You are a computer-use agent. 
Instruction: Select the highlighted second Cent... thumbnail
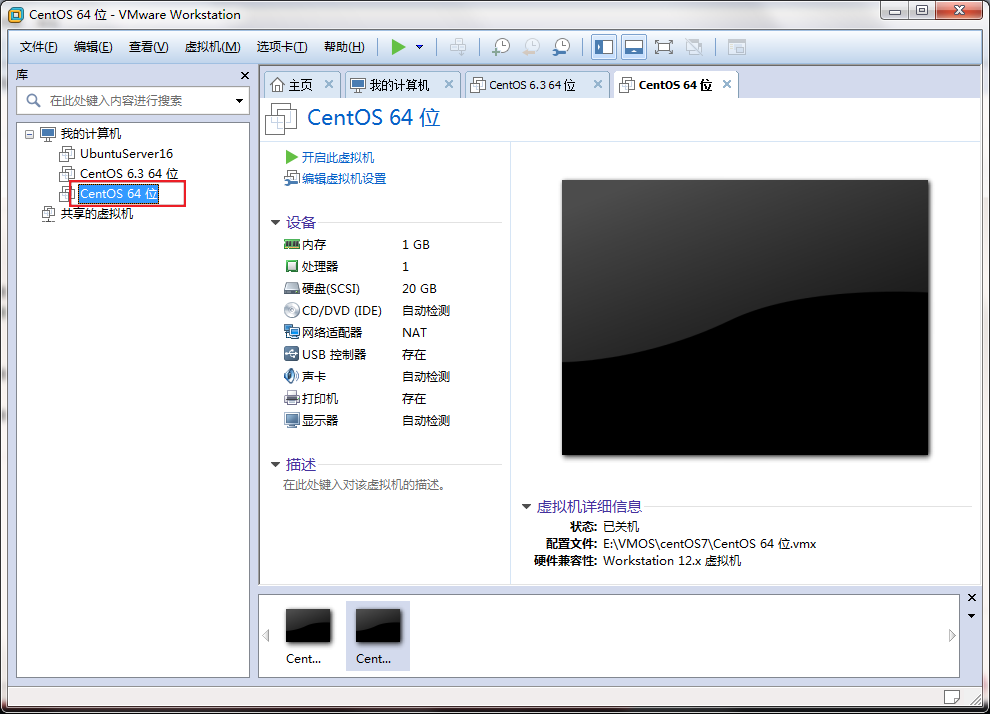pyautogui.click(x=378, y=636)
